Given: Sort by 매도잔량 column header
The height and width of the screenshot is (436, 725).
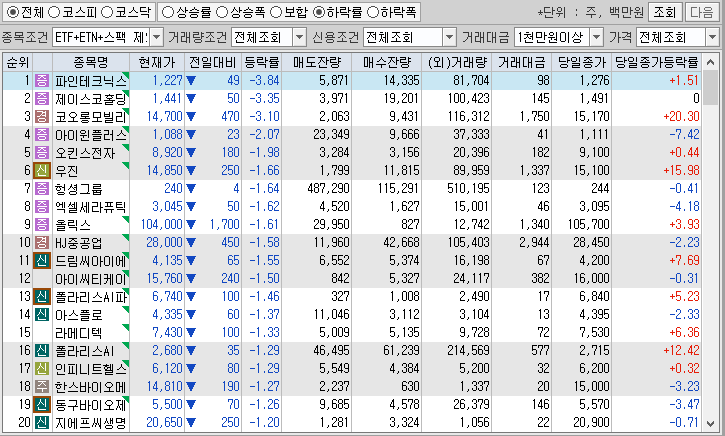Looking at the screenshot, I should coord(317,62).
